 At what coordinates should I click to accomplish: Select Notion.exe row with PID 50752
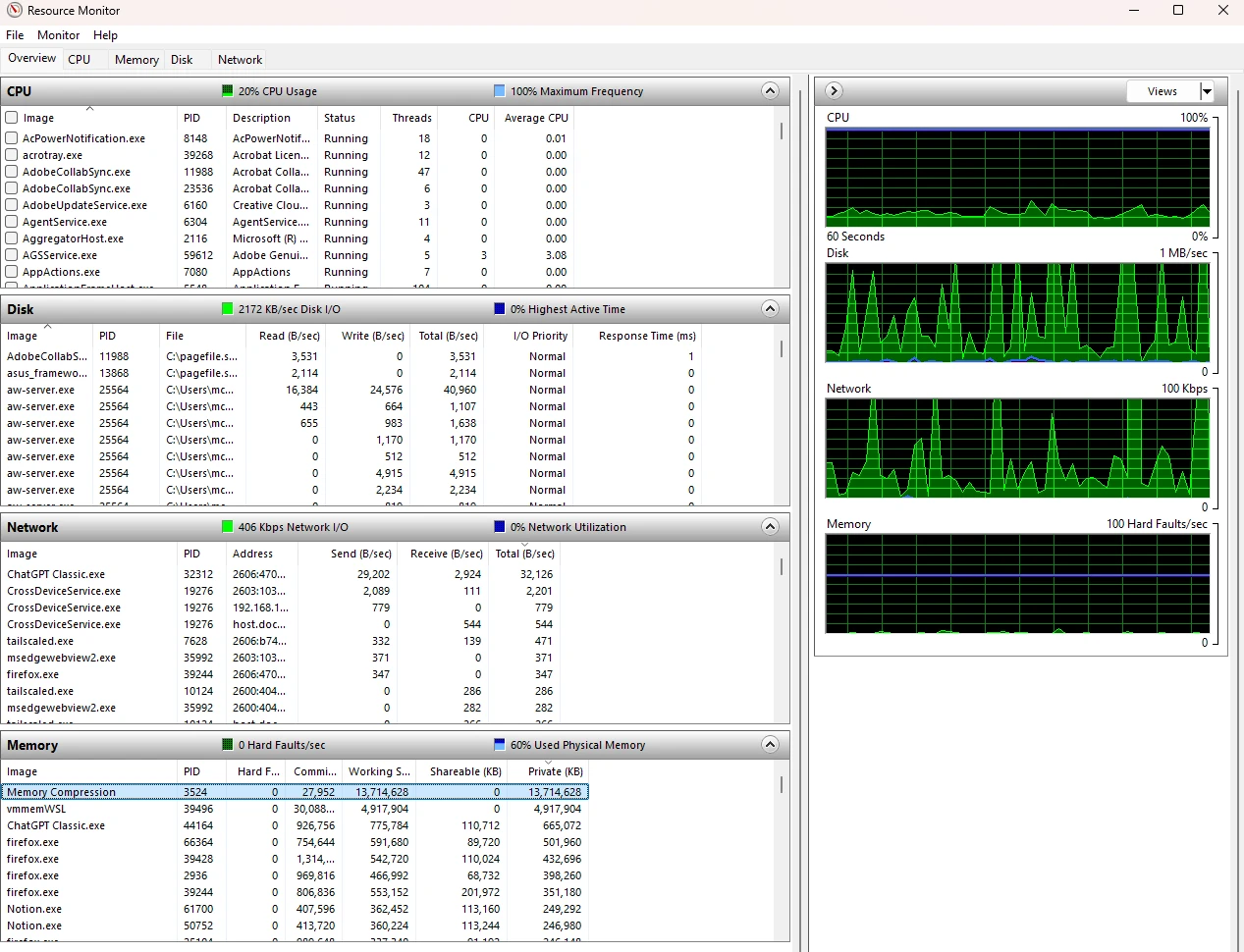(x=295, y=926)
